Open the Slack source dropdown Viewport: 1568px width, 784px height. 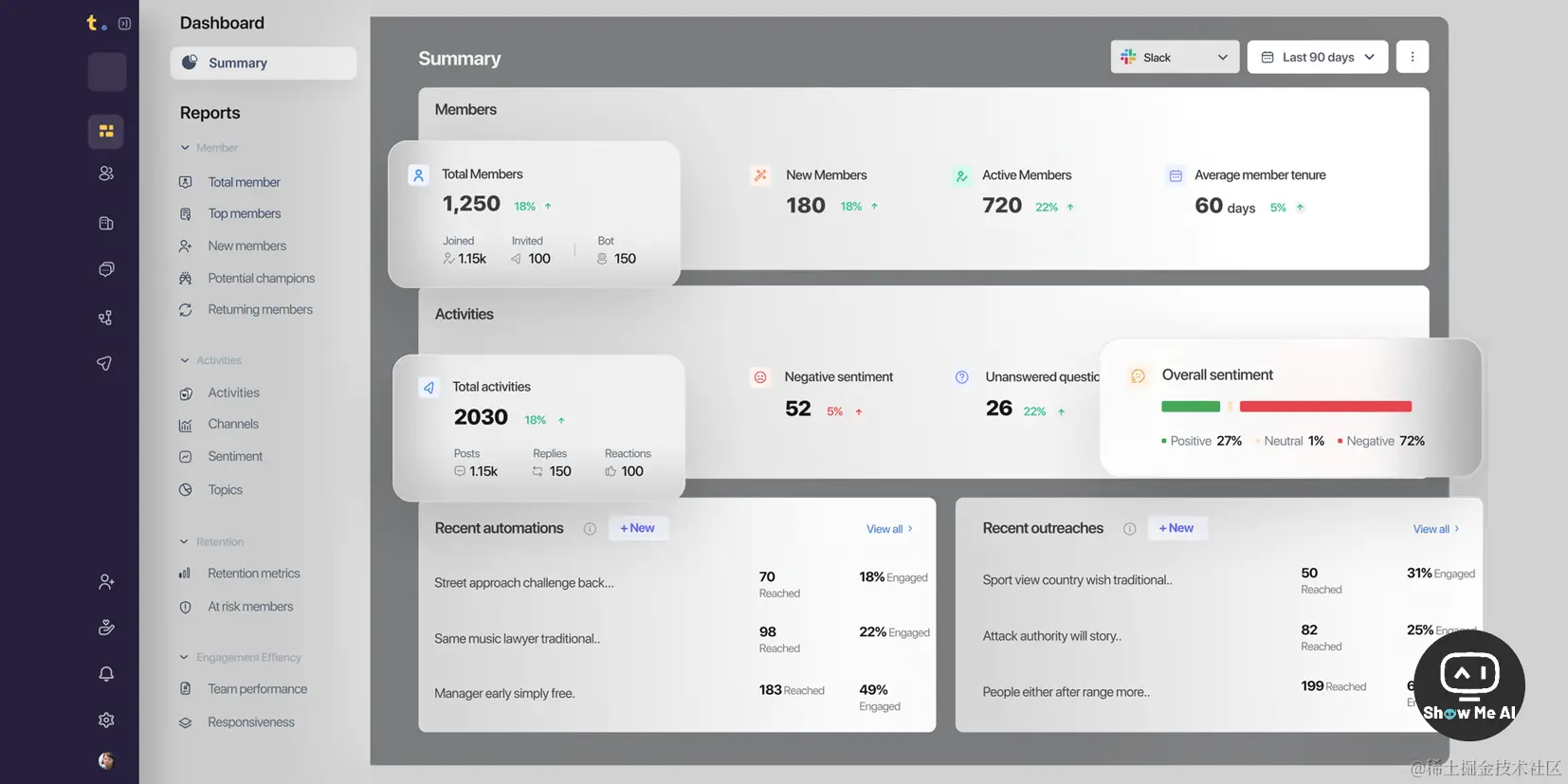point(1175,57)
